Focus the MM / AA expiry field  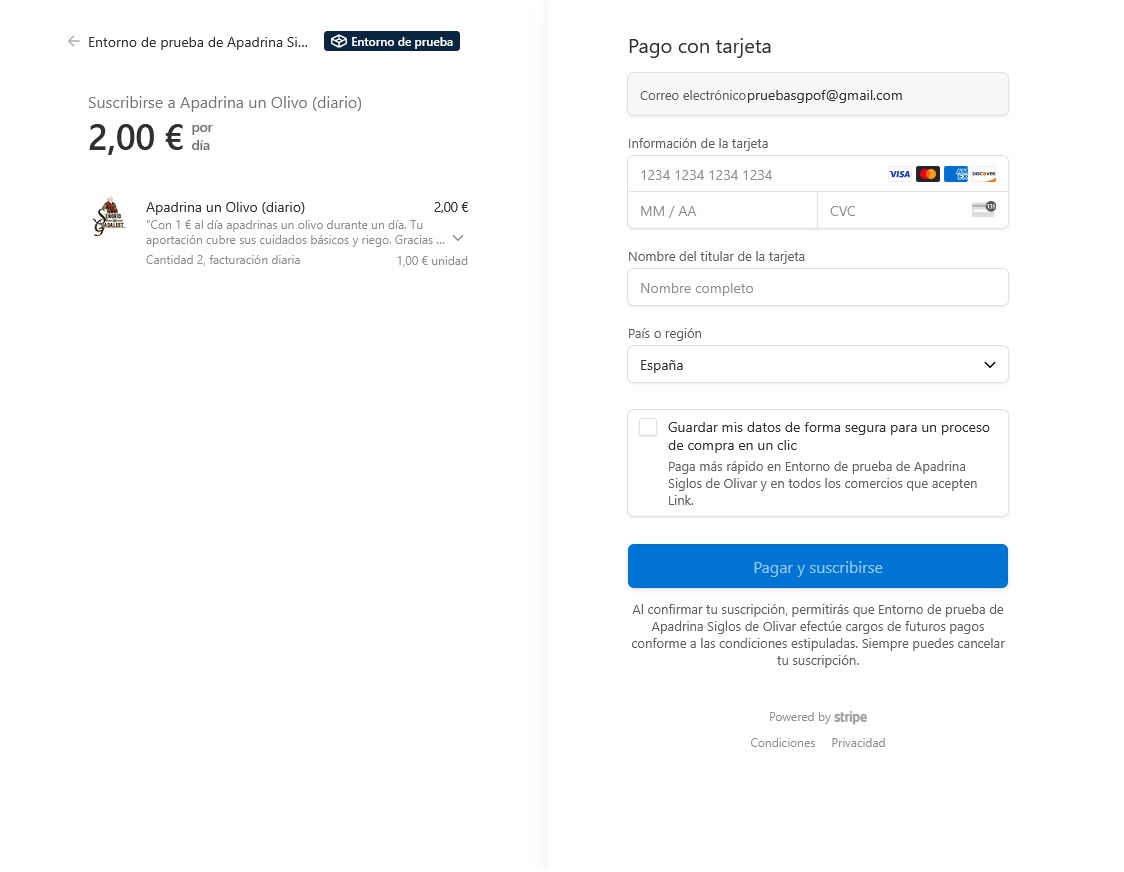[723, 211]
